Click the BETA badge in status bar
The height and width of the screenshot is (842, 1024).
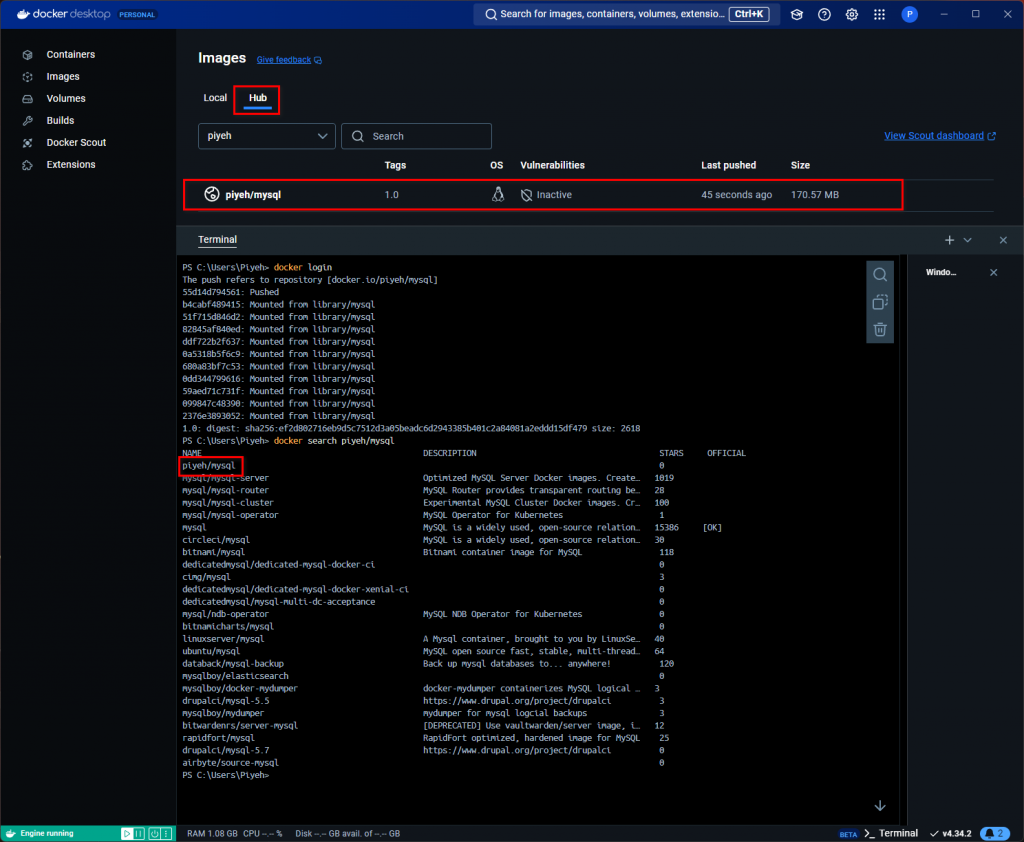point(848,834)
